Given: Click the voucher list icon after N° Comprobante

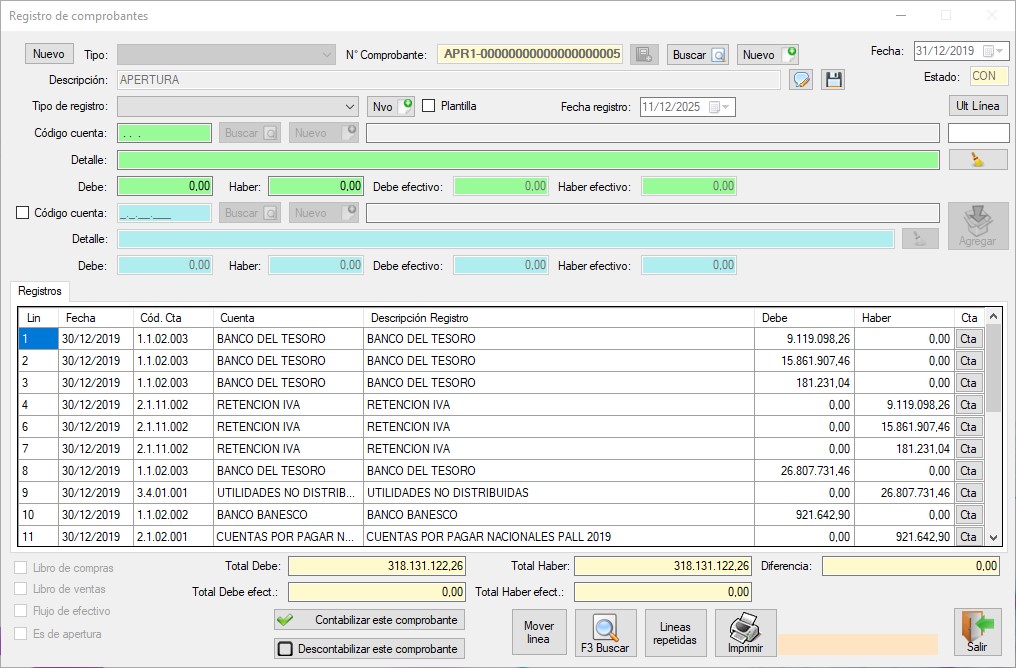Looking at the screenshot, I should [x=644, y=54].
